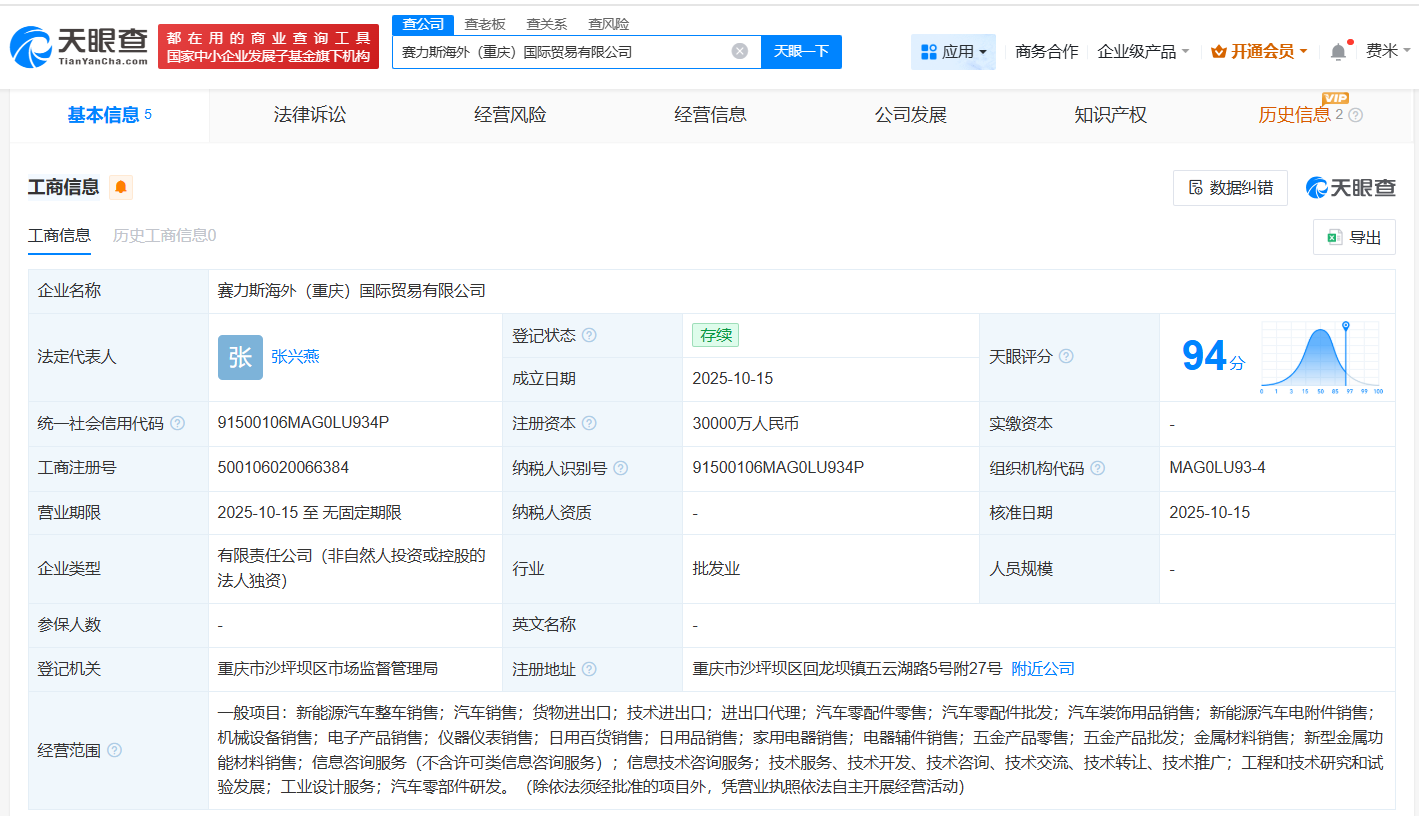Click the 附近公司 nearby companies link
The width and height of the screenshot is (1419, 816).
tap(1043, 668)
